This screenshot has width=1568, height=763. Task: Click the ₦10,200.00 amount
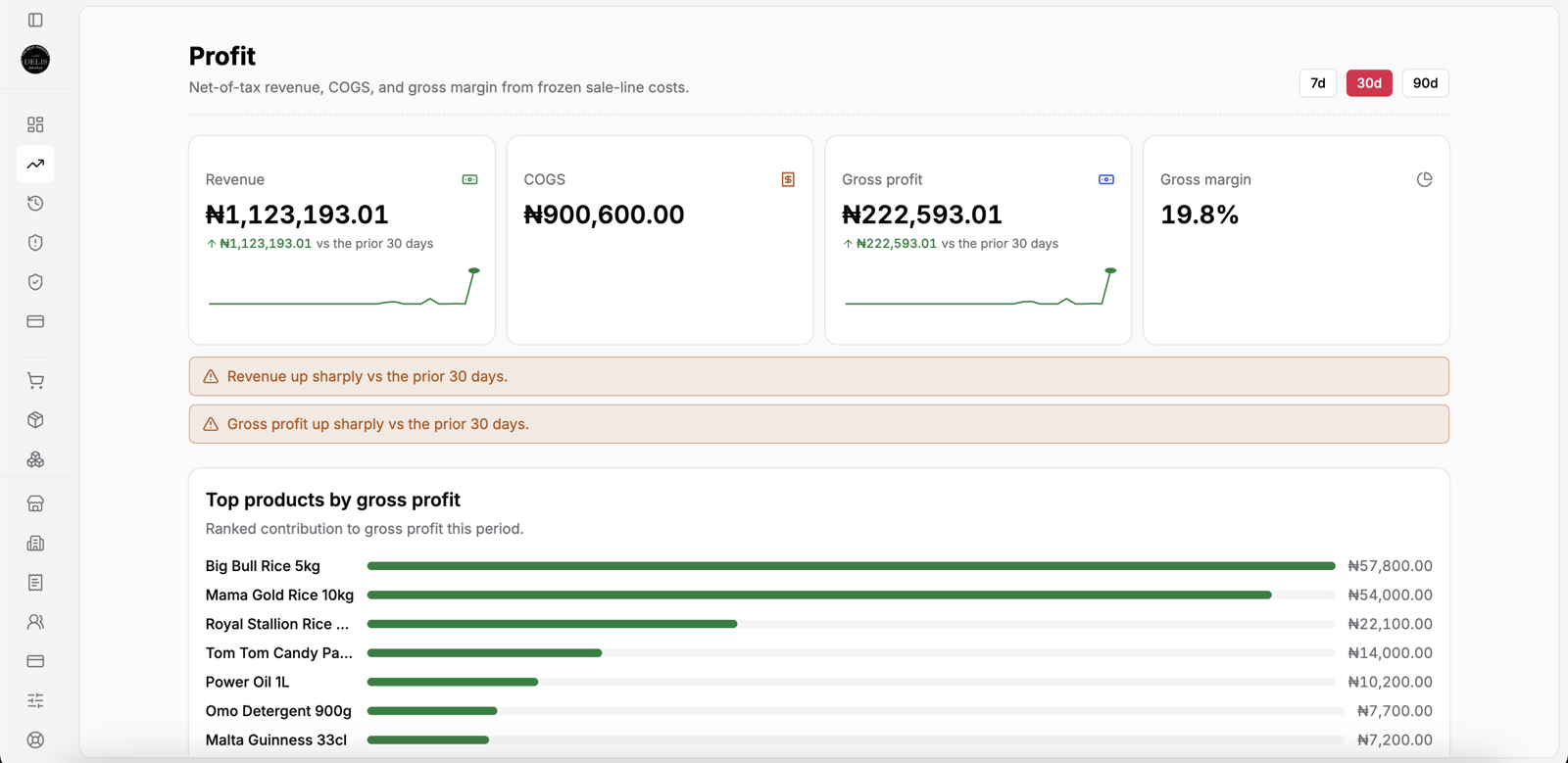(x=1390, y=682)
